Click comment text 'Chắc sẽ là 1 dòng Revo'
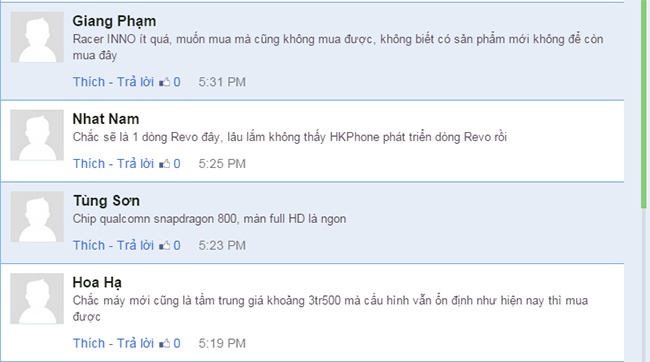 click(290, 137)
